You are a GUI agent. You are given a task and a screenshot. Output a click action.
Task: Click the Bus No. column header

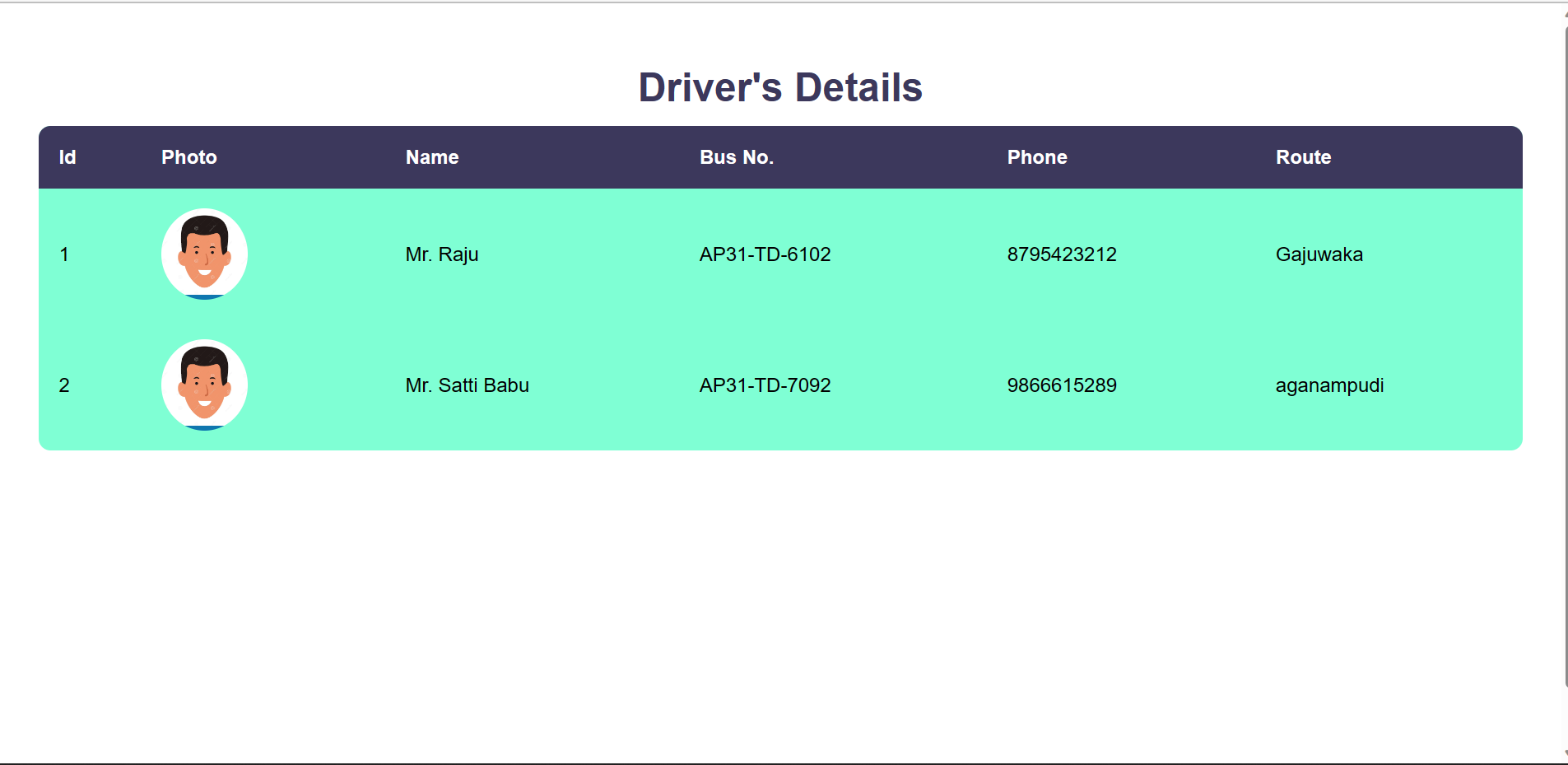[736, 157]
